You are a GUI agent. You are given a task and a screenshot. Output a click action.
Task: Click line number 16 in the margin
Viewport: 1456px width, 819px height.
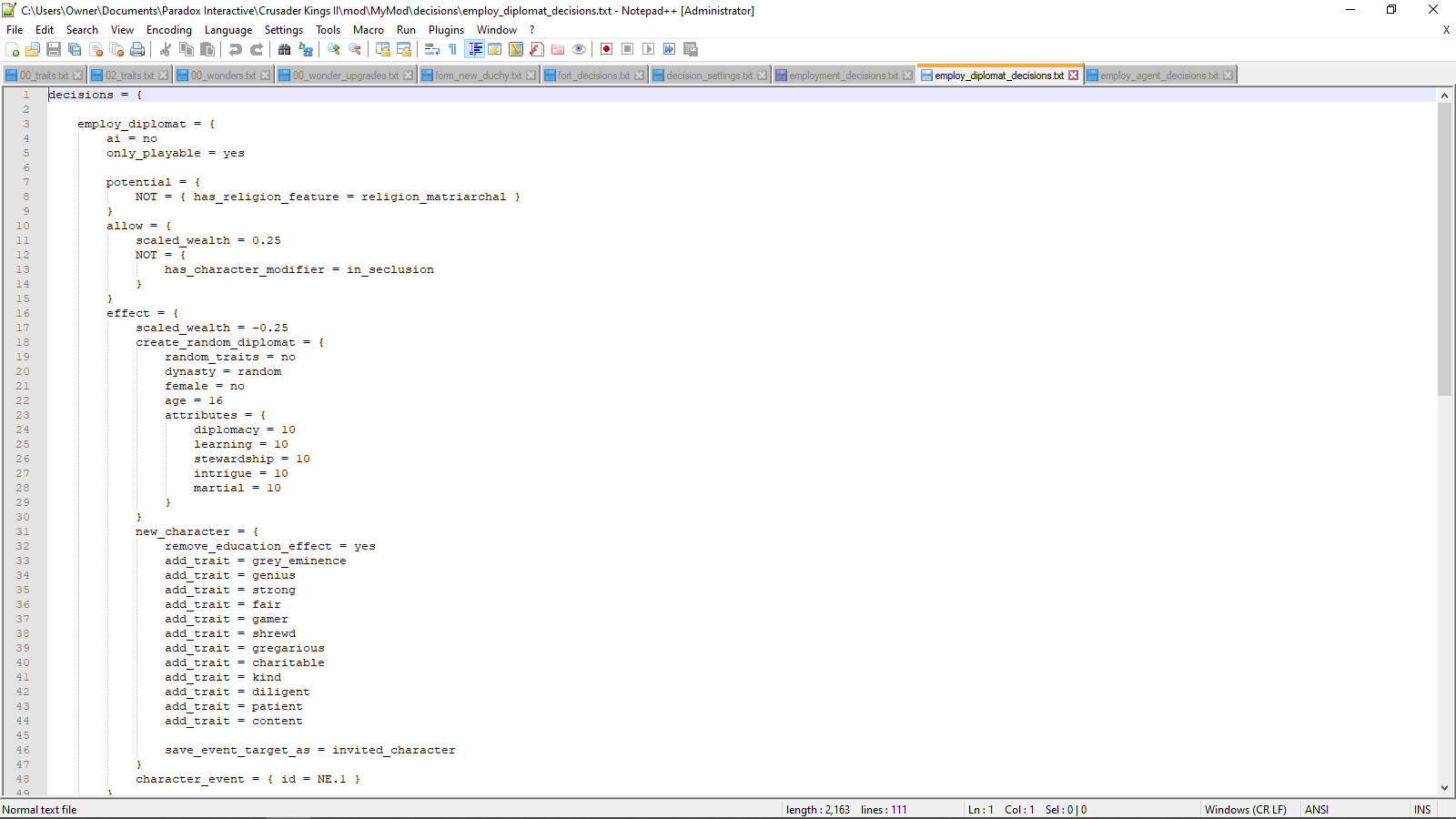coord(23,313)
